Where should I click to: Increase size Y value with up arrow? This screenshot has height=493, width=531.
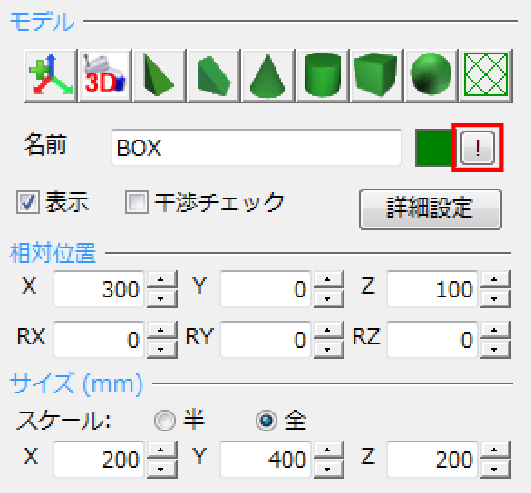tap(328, 450)
